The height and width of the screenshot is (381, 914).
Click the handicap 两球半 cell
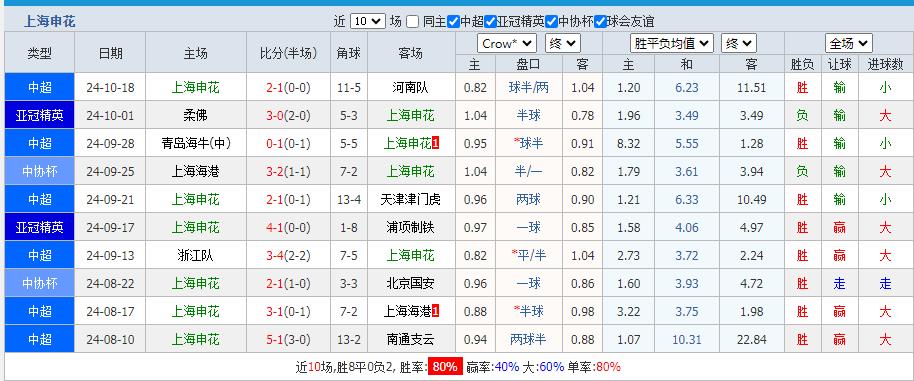(528, 339)
